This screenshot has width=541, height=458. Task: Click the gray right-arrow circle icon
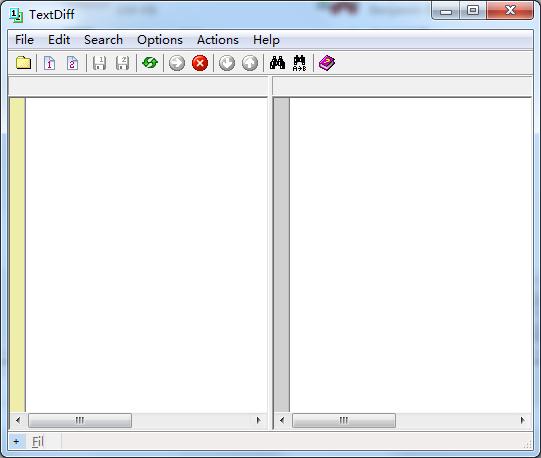pyautogui.click(x=177, y=63)
